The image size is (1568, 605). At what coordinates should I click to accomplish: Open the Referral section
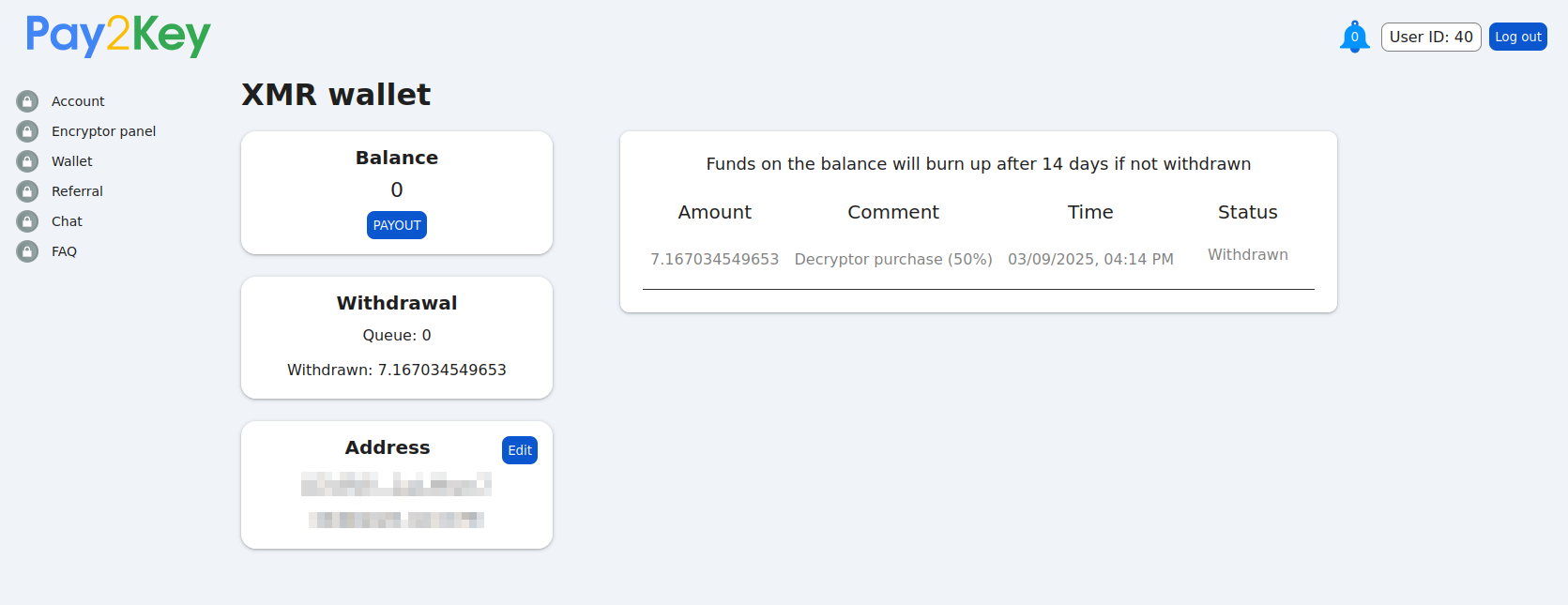77,191
